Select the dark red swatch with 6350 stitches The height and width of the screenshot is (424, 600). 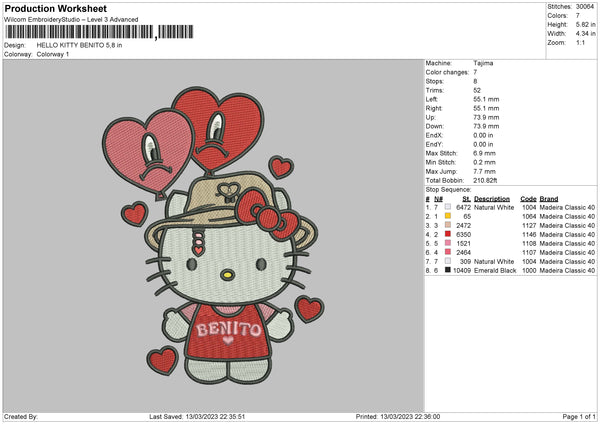[446, 234]
